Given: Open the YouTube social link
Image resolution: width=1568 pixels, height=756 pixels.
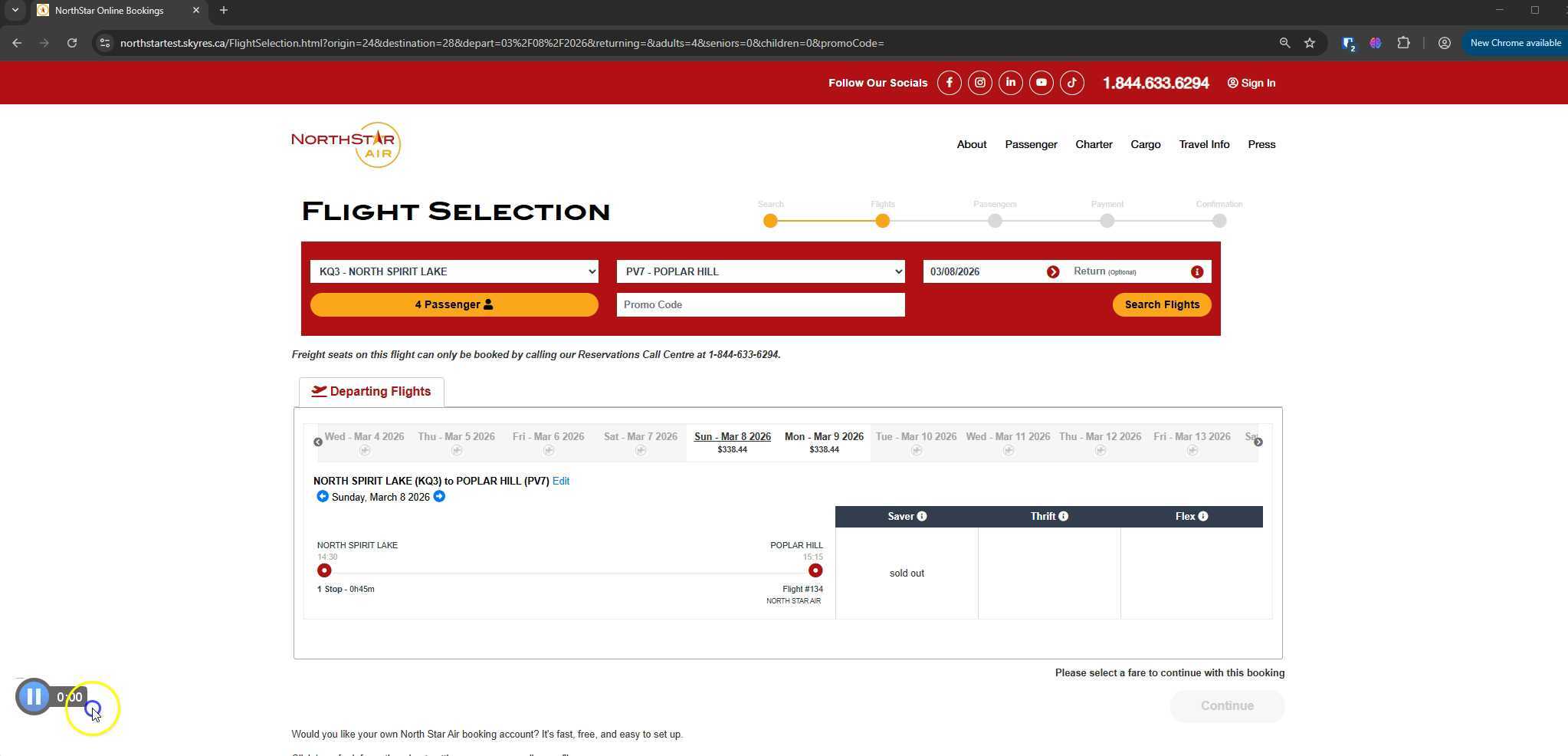Looking at the screenshot, I should pos(1041,83).
